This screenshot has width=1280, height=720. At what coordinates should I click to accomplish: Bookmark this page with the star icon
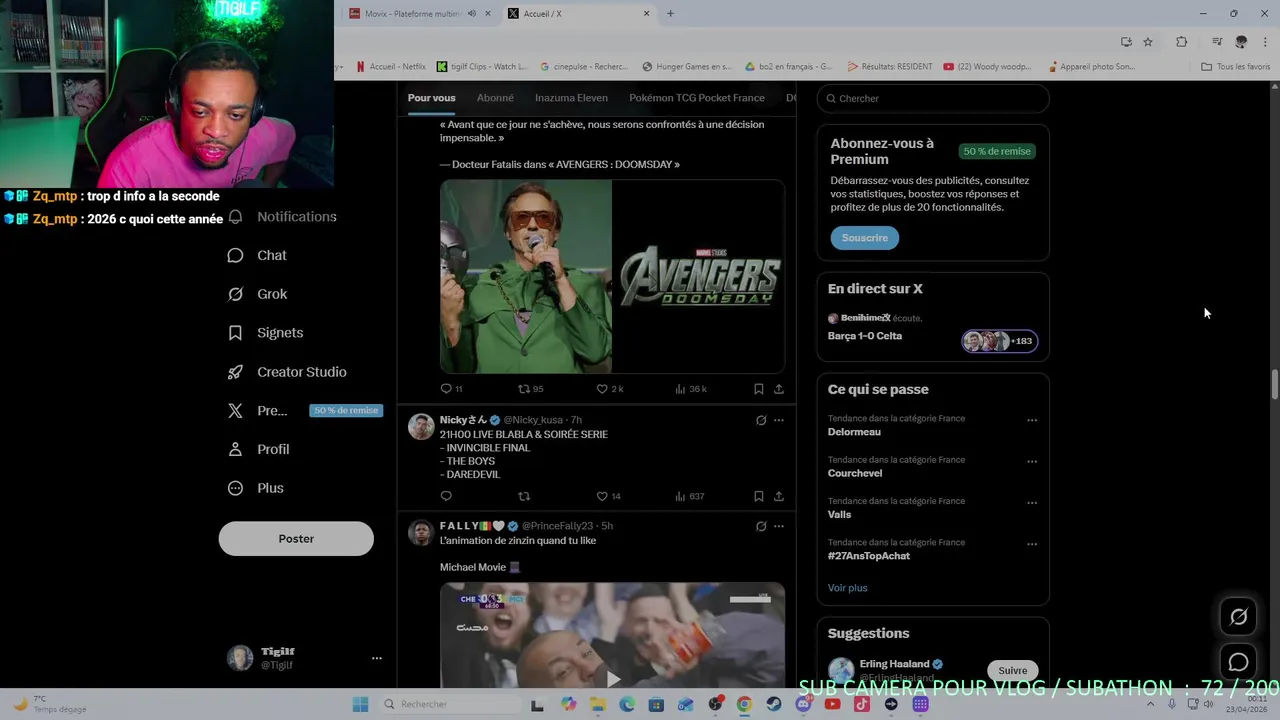point(1148,42)
